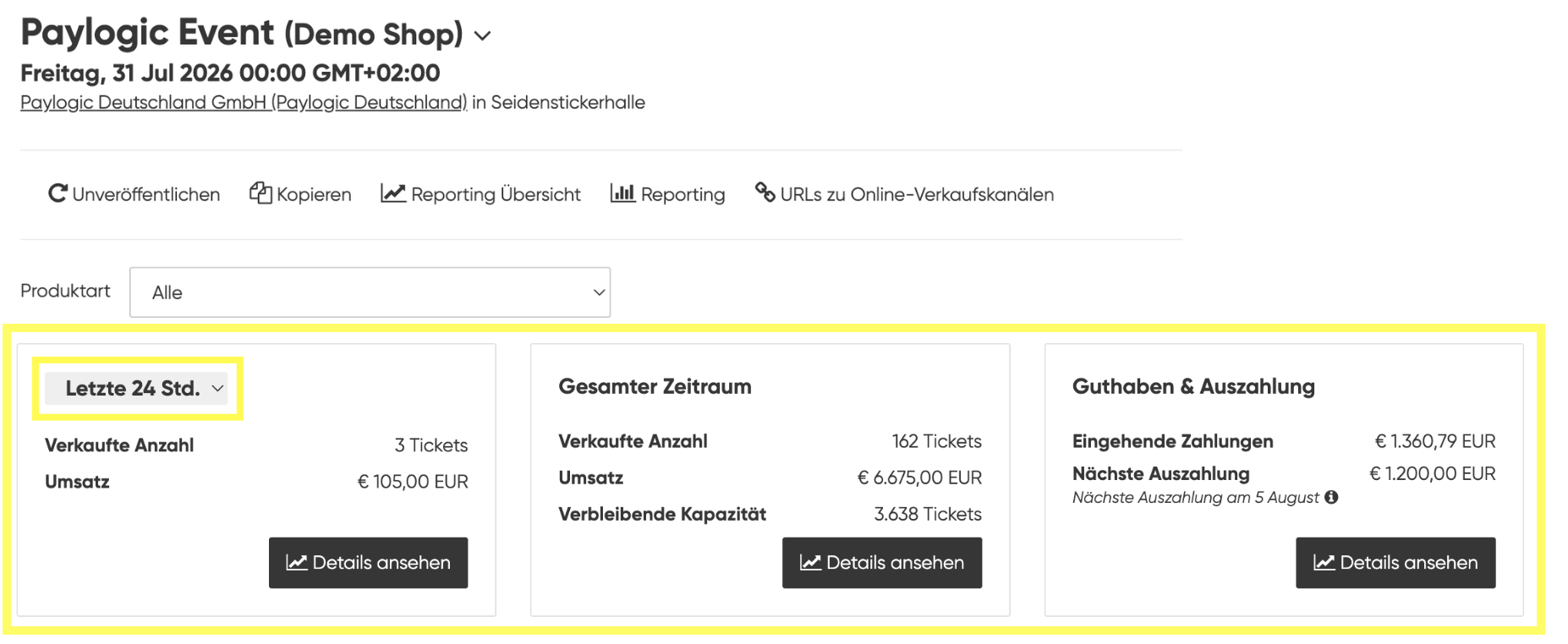Click the Verbleibende Kapazität label
Screen dimensions: 1568x644
coord(662,514)
